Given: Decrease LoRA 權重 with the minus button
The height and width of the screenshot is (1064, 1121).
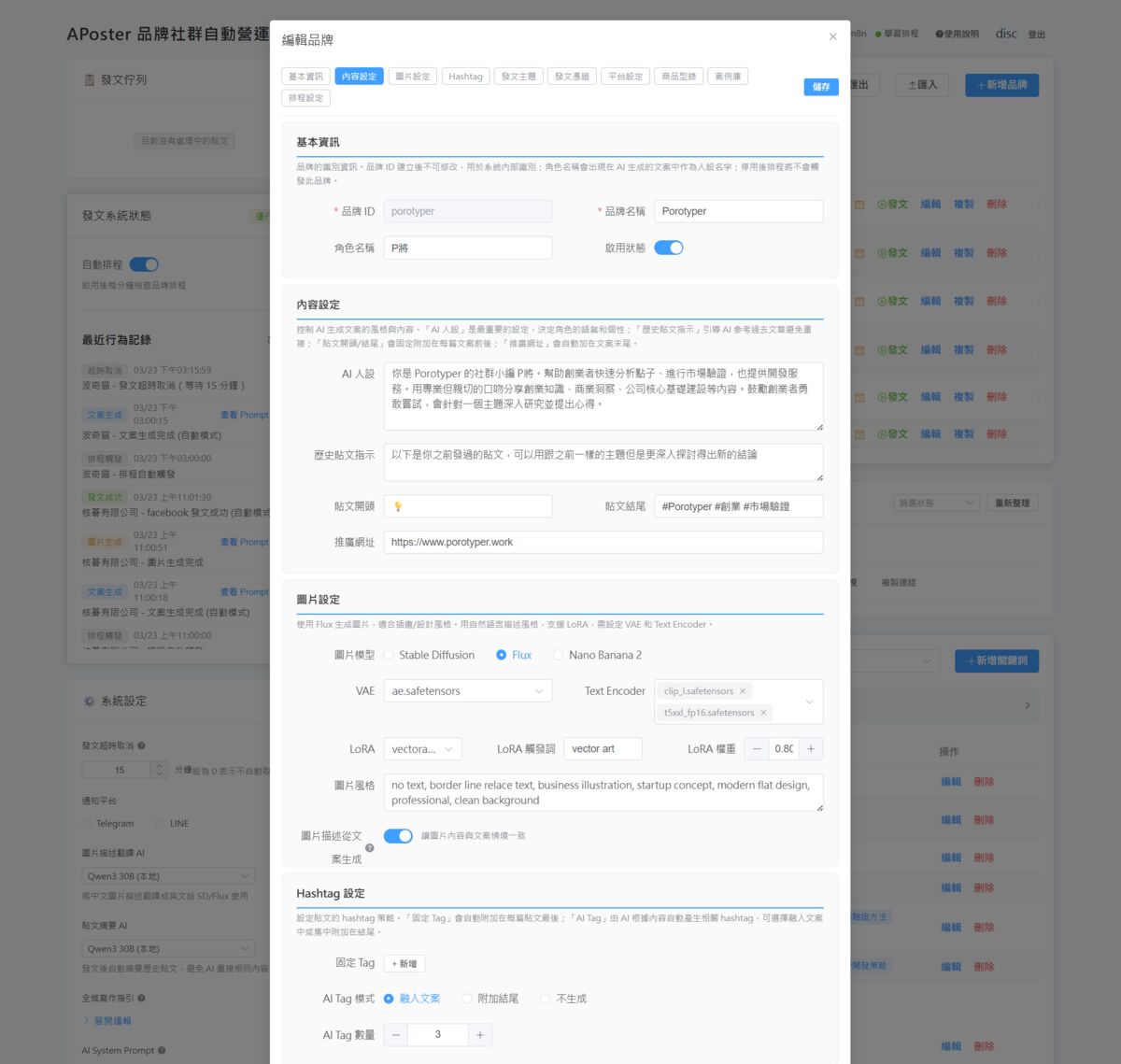Looking at the screenshot, I should pyautogui.click(x=757, y=749).
